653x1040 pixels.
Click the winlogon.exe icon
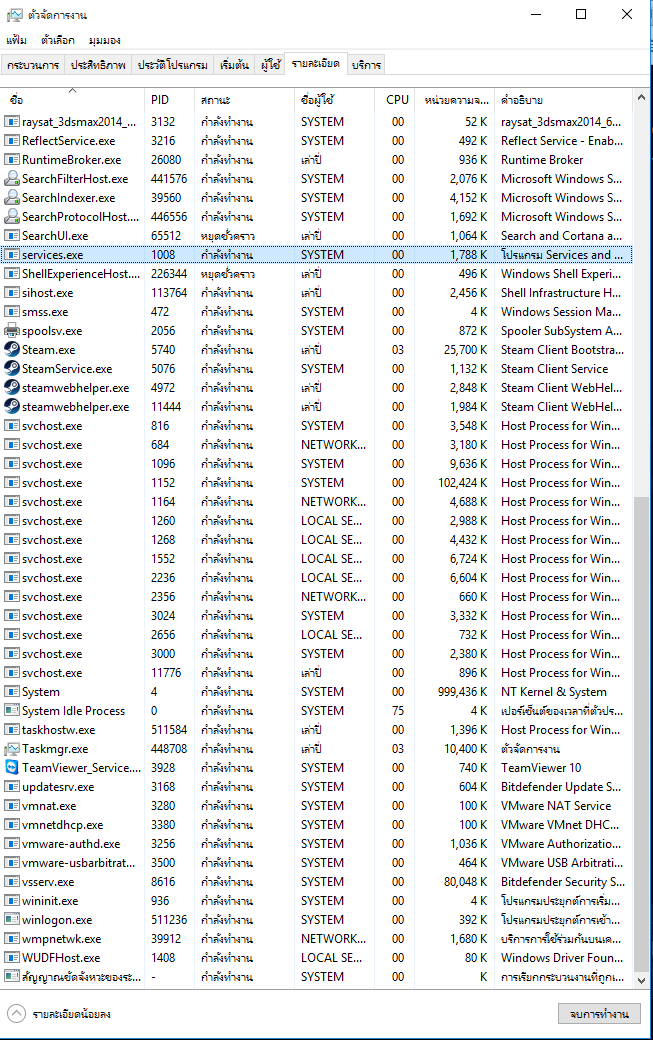point(12,920)
